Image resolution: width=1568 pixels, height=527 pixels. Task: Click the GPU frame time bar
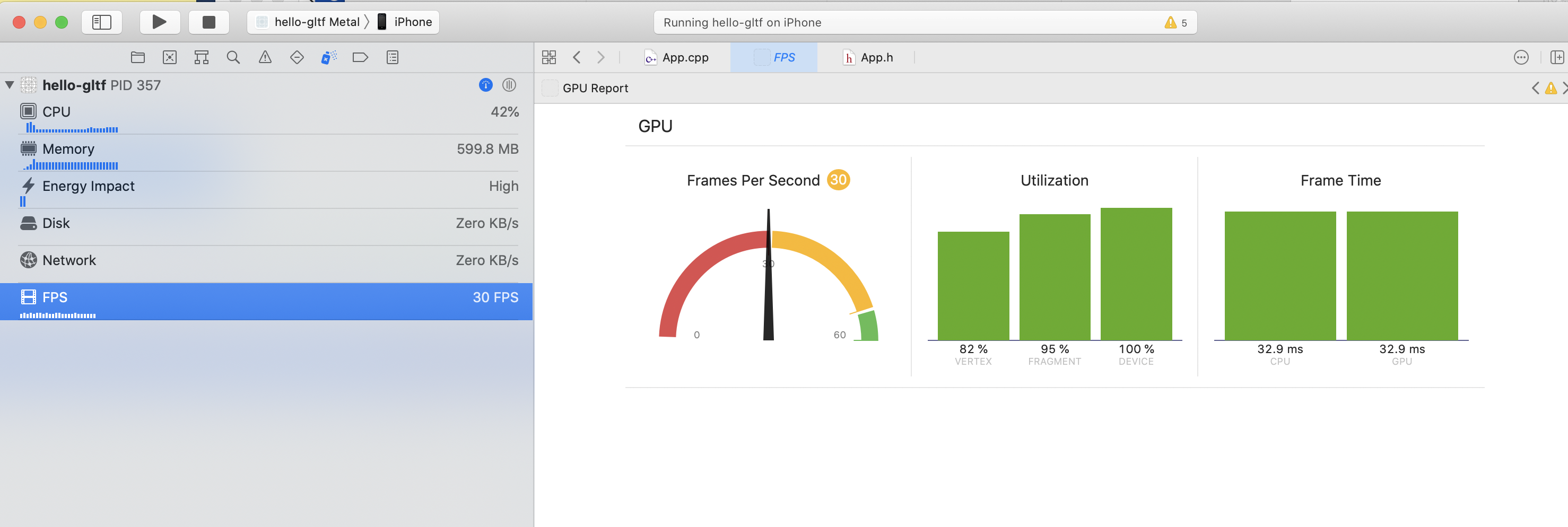click(x=1402, y=276)
